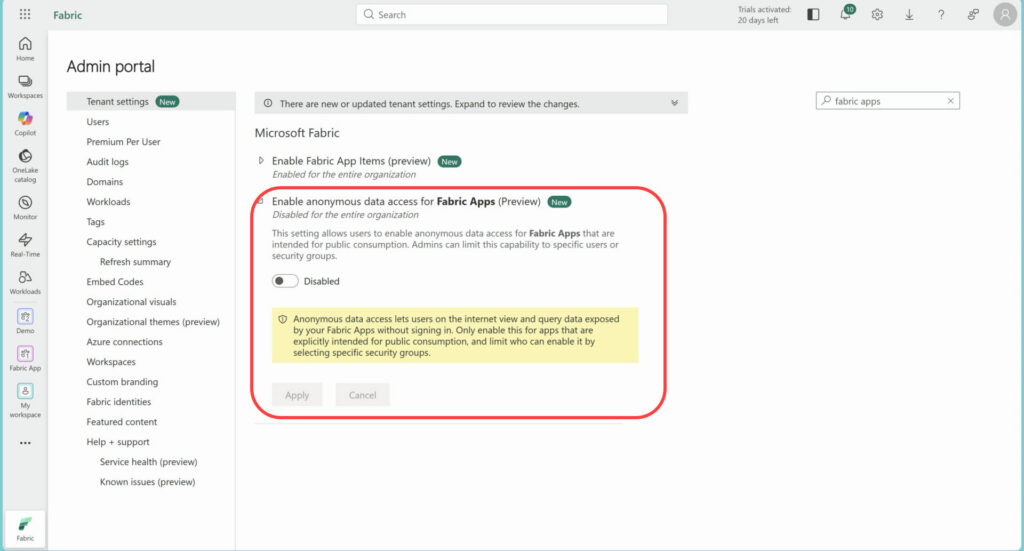Expand Enable Fabric App Items setting
The width and height of the screenshot is (1024, 551).
pyautogui.click(x=261, y=161)
